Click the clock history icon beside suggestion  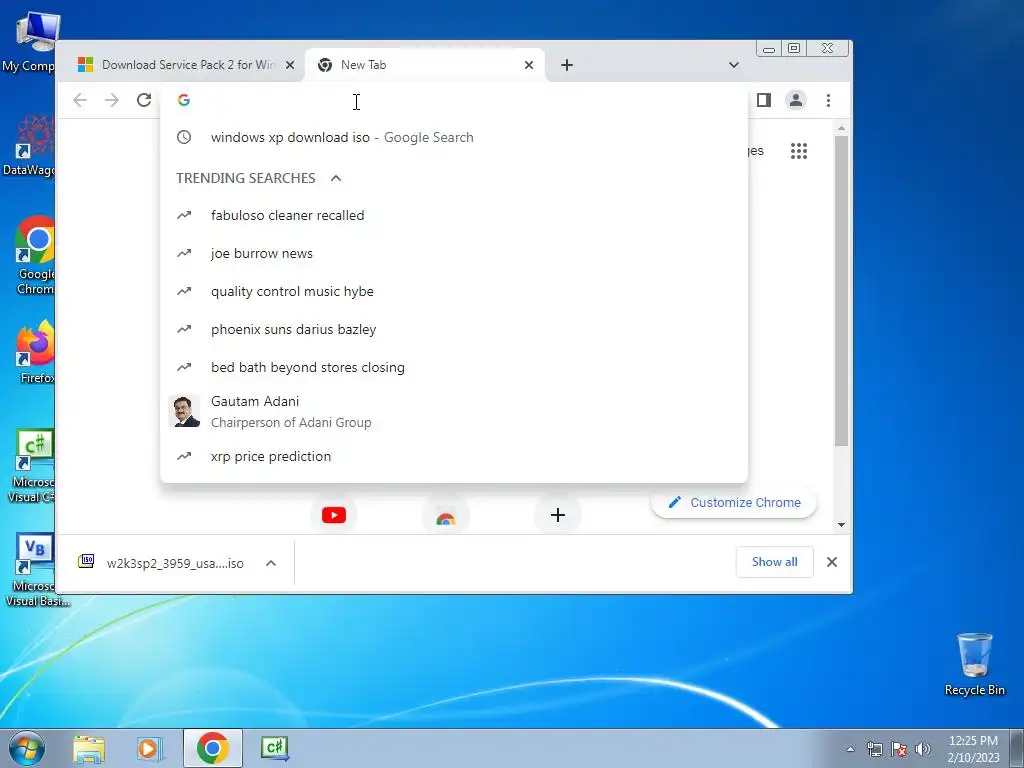(184, 137)
